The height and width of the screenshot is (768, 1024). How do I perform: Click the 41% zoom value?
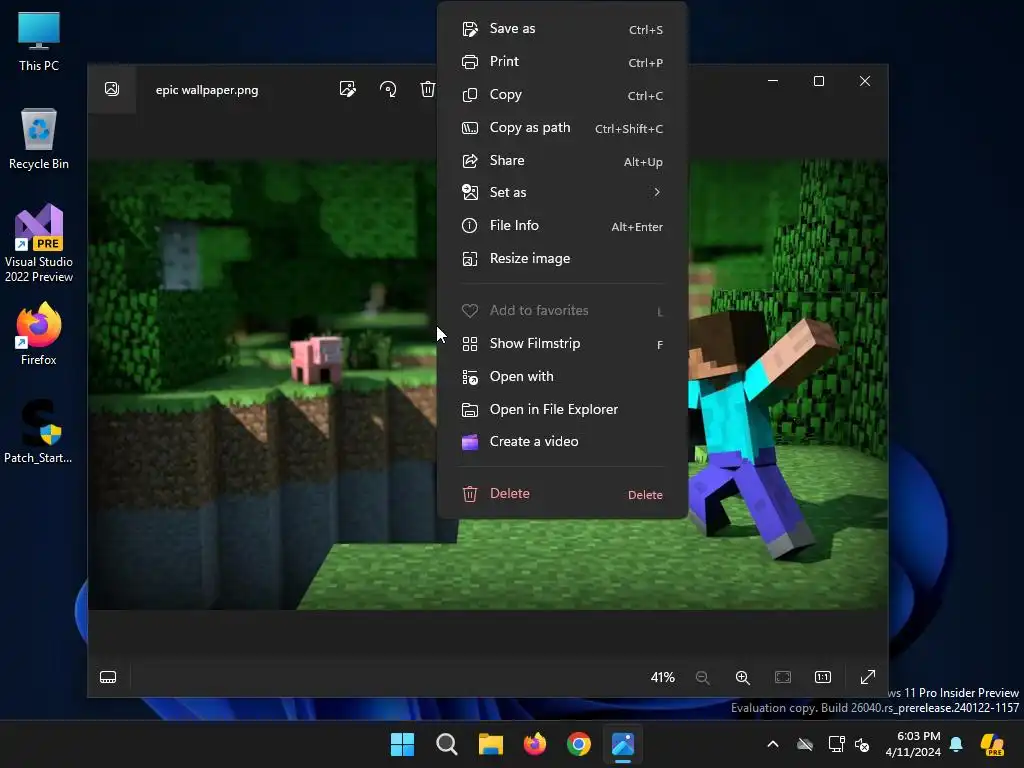point(662,677)
